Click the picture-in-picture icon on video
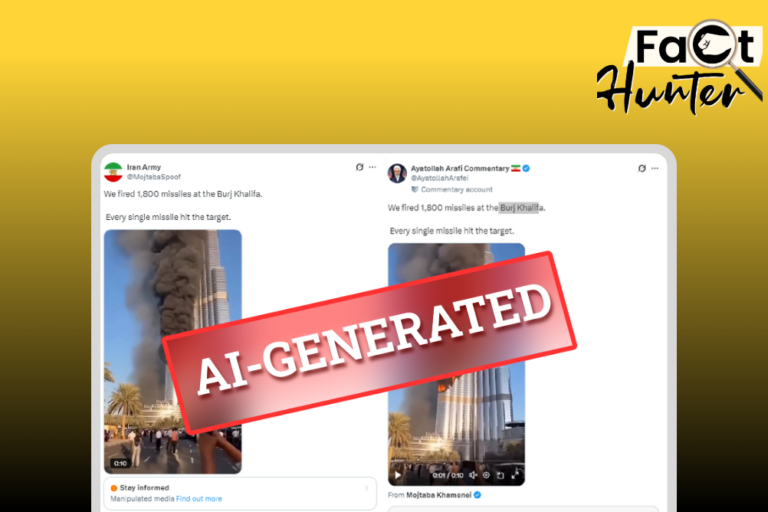The image size is (768, 512). (501, 475)
